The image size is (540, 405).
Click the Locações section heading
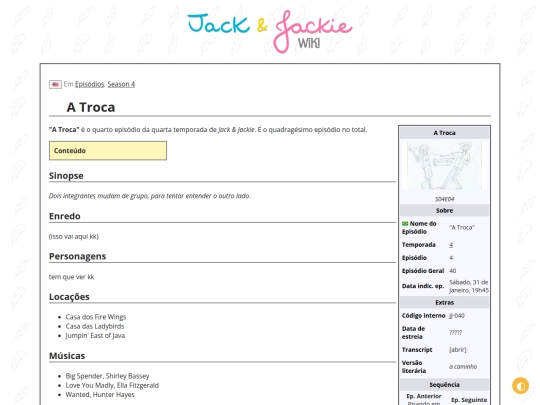point(69,297)
